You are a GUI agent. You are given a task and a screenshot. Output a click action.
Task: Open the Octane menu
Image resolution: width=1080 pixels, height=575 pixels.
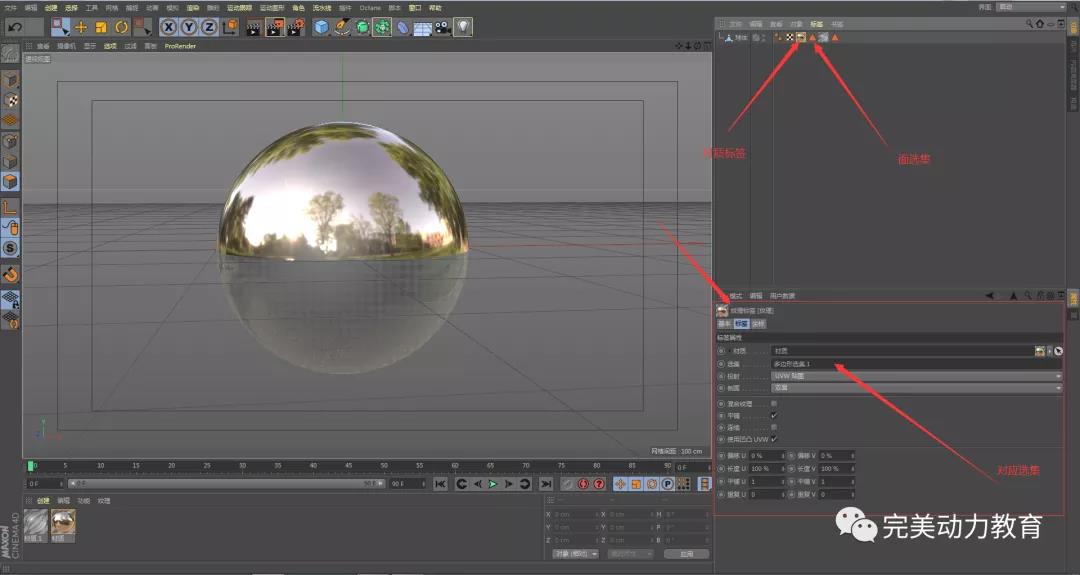370,7
